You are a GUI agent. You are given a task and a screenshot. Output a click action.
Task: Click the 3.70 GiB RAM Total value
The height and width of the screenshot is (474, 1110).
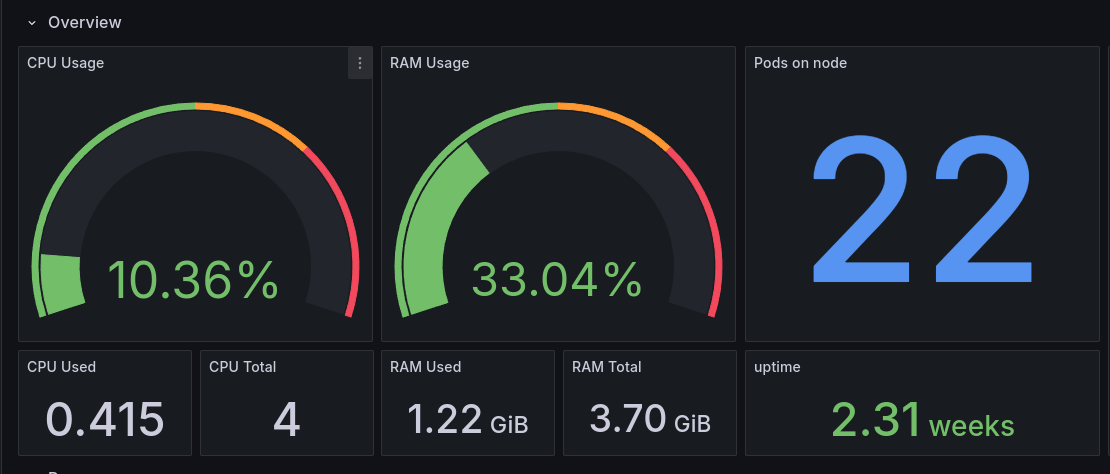[x=650, y=420]
